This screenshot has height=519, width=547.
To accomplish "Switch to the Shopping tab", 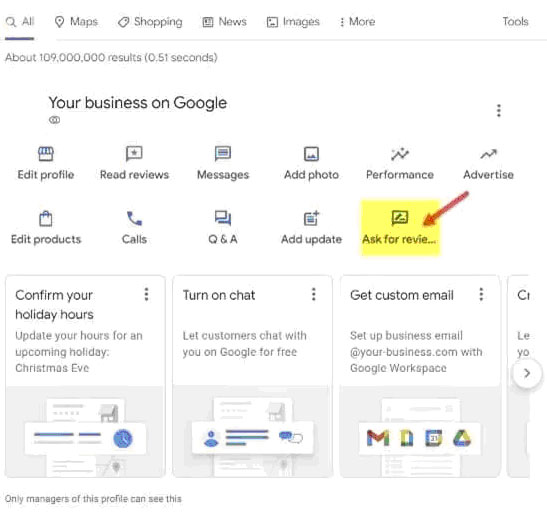I will (x=150, y=22).
